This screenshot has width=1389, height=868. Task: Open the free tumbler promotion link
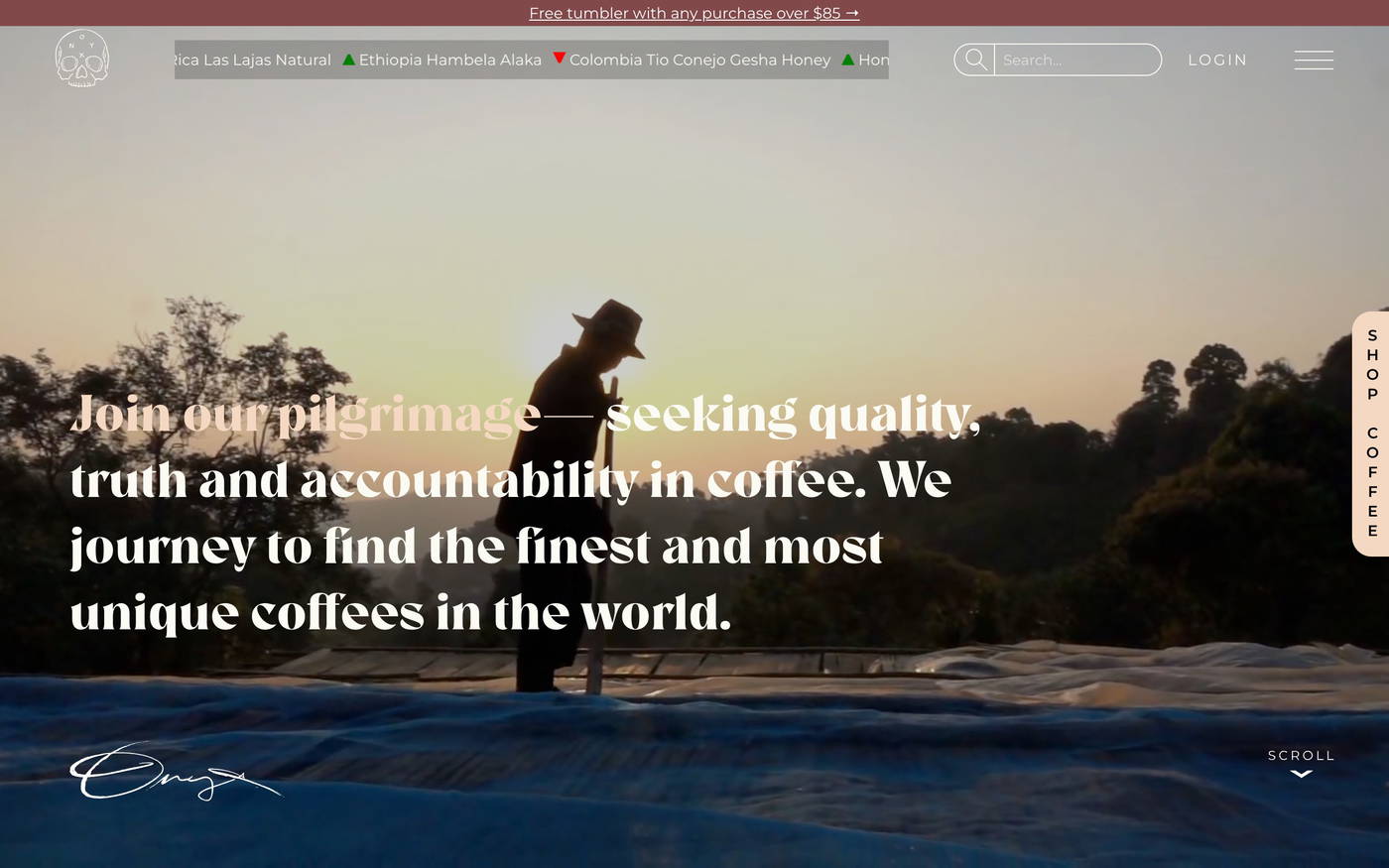click(694, 13)
